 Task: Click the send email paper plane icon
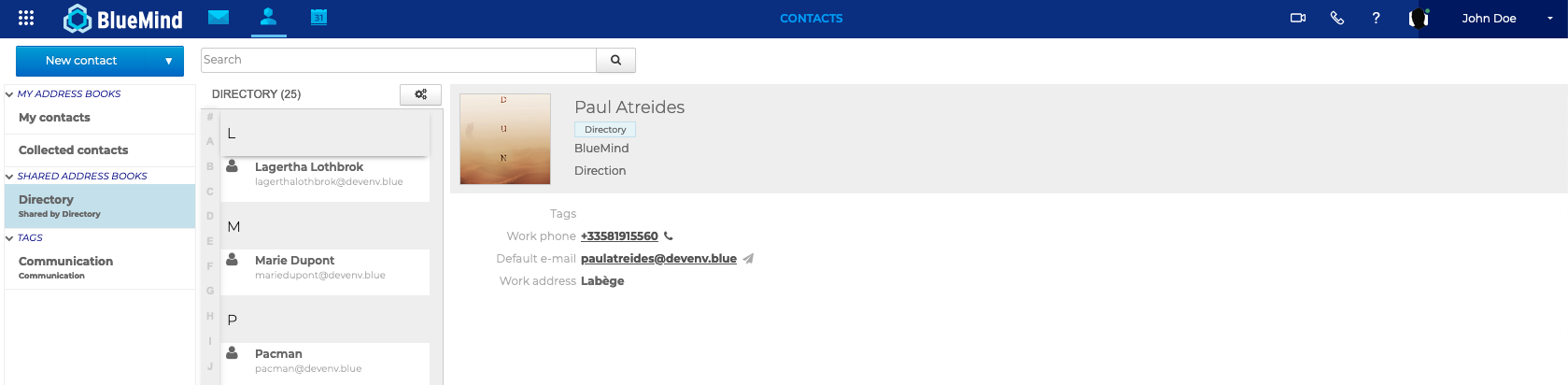click(748, 259)
